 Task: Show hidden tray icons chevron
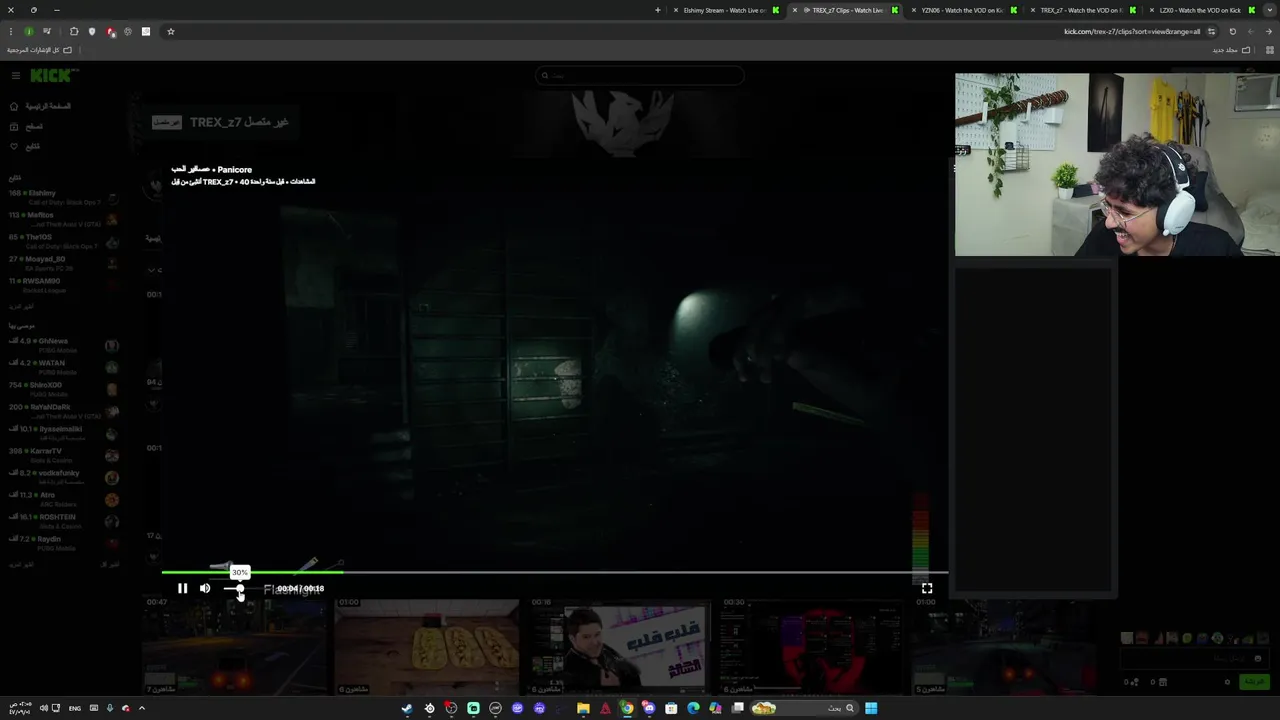tap(142, 708)
